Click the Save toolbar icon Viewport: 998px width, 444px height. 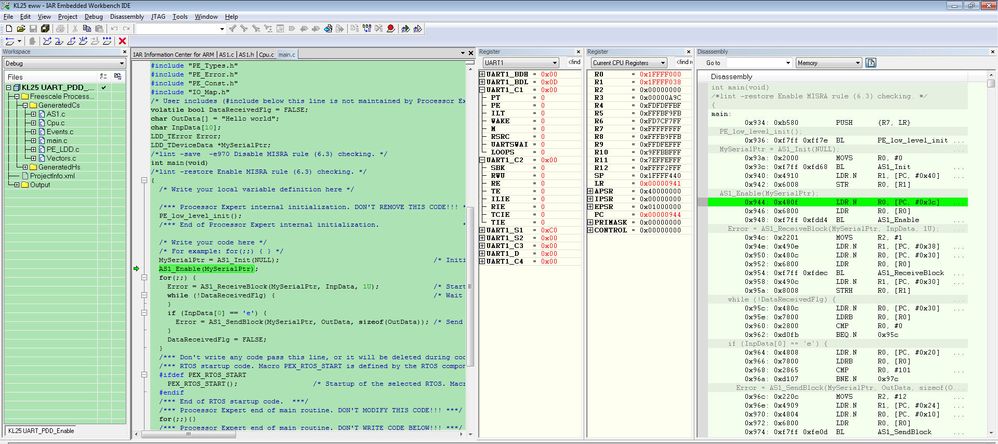tap(33, 29)
